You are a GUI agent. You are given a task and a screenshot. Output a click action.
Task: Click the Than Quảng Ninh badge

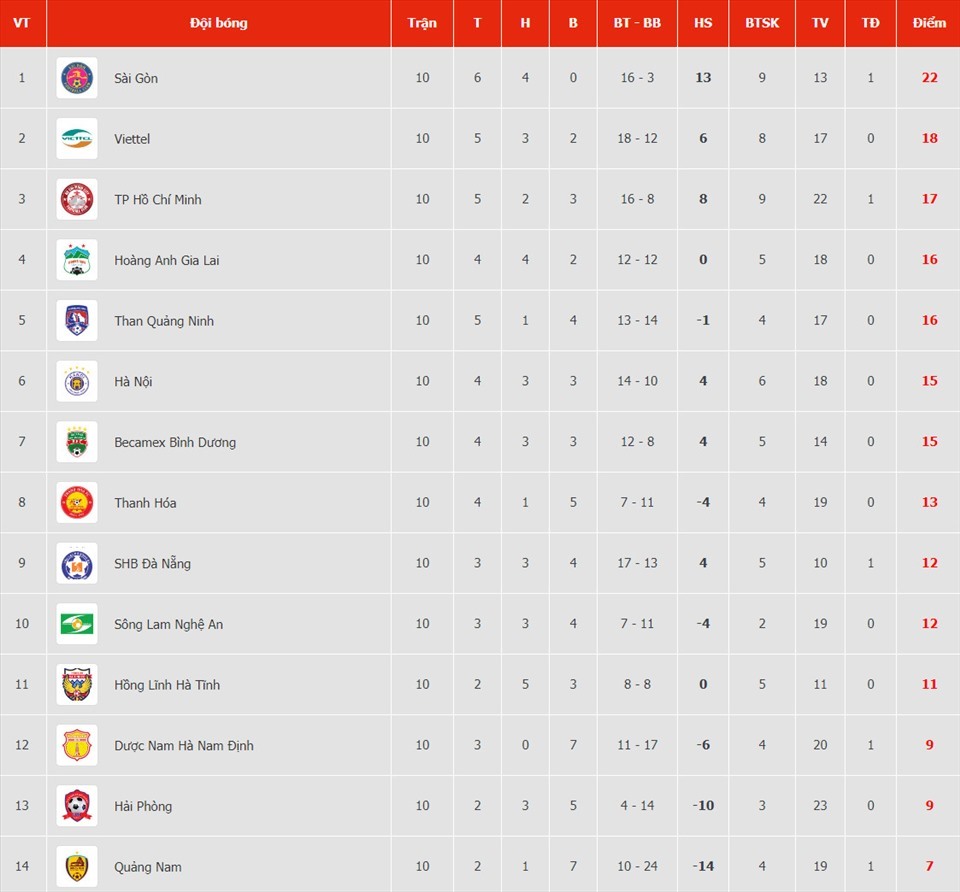tap(77, 320)
